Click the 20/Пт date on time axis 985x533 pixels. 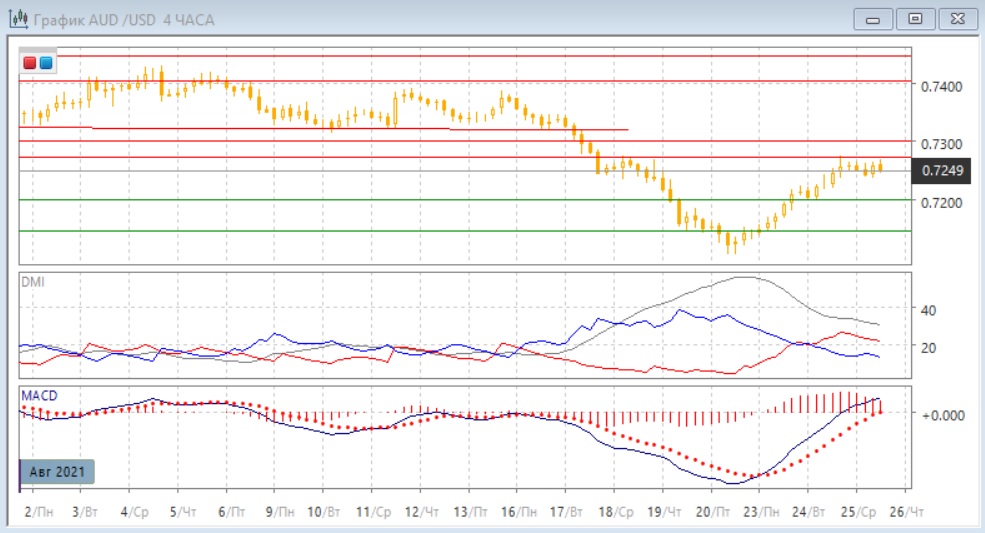click(x=712, y=511)
